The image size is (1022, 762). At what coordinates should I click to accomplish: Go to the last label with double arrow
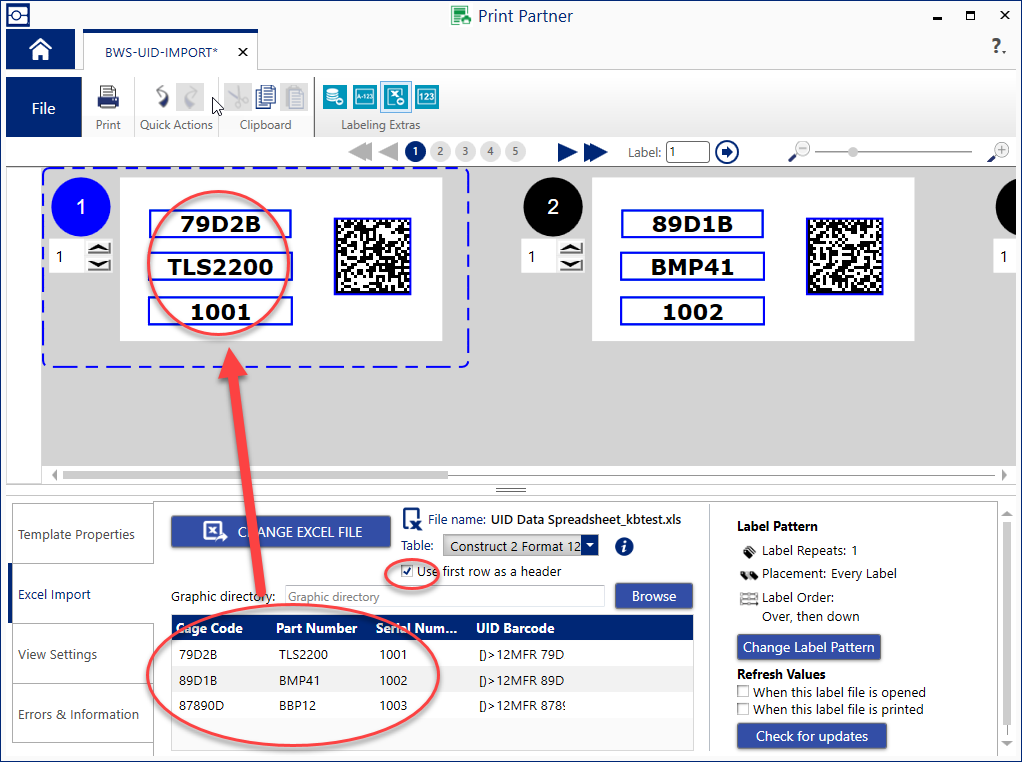point(596,152)
